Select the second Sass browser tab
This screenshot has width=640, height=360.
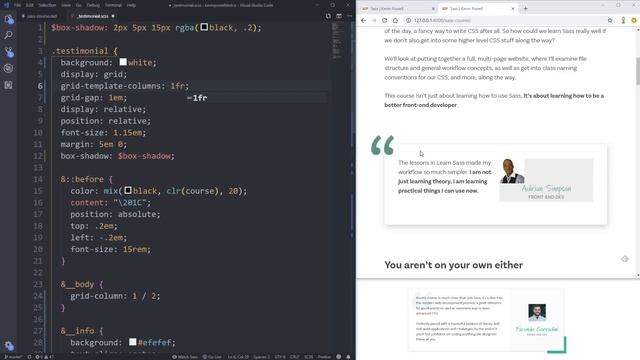click(478, 9)
